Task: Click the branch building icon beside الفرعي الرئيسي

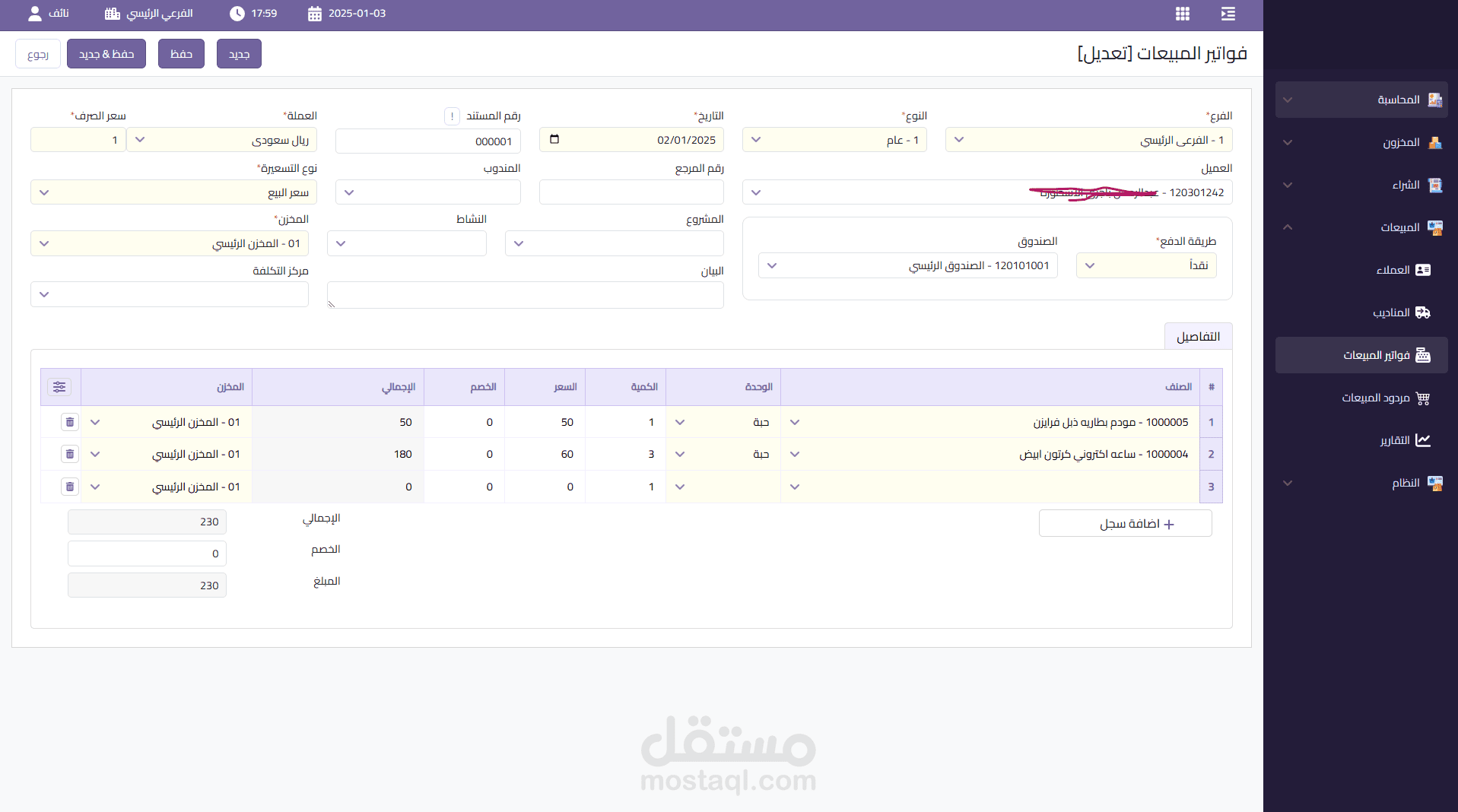Action: [113, 14]
